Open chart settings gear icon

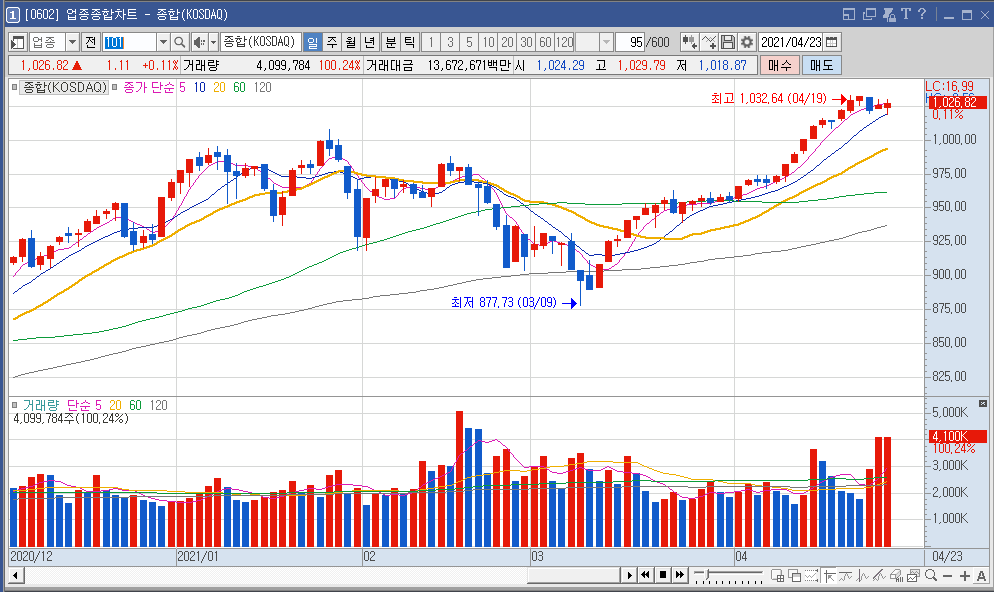(x=747, y=42)
